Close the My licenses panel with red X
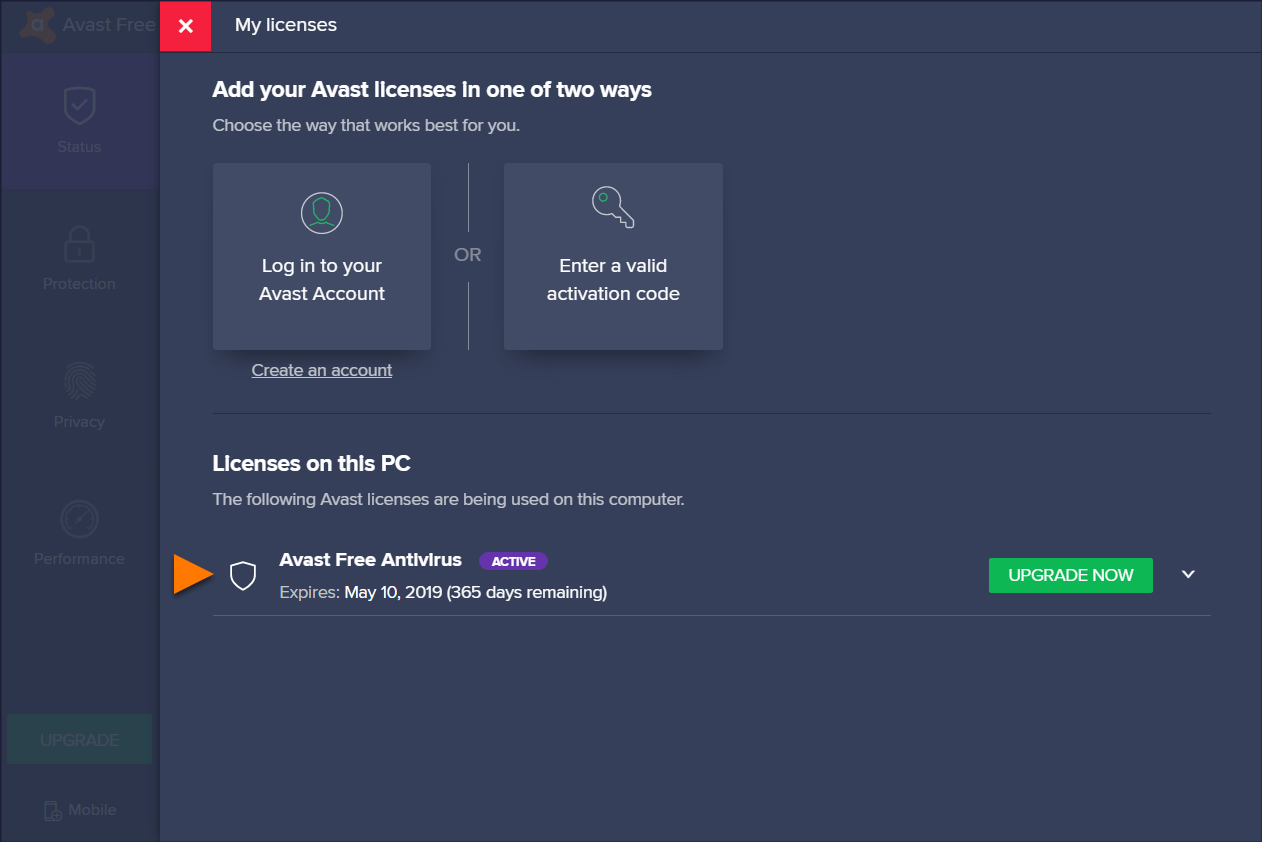This screenshot has width=1262, height=842. tap(186, 26)
